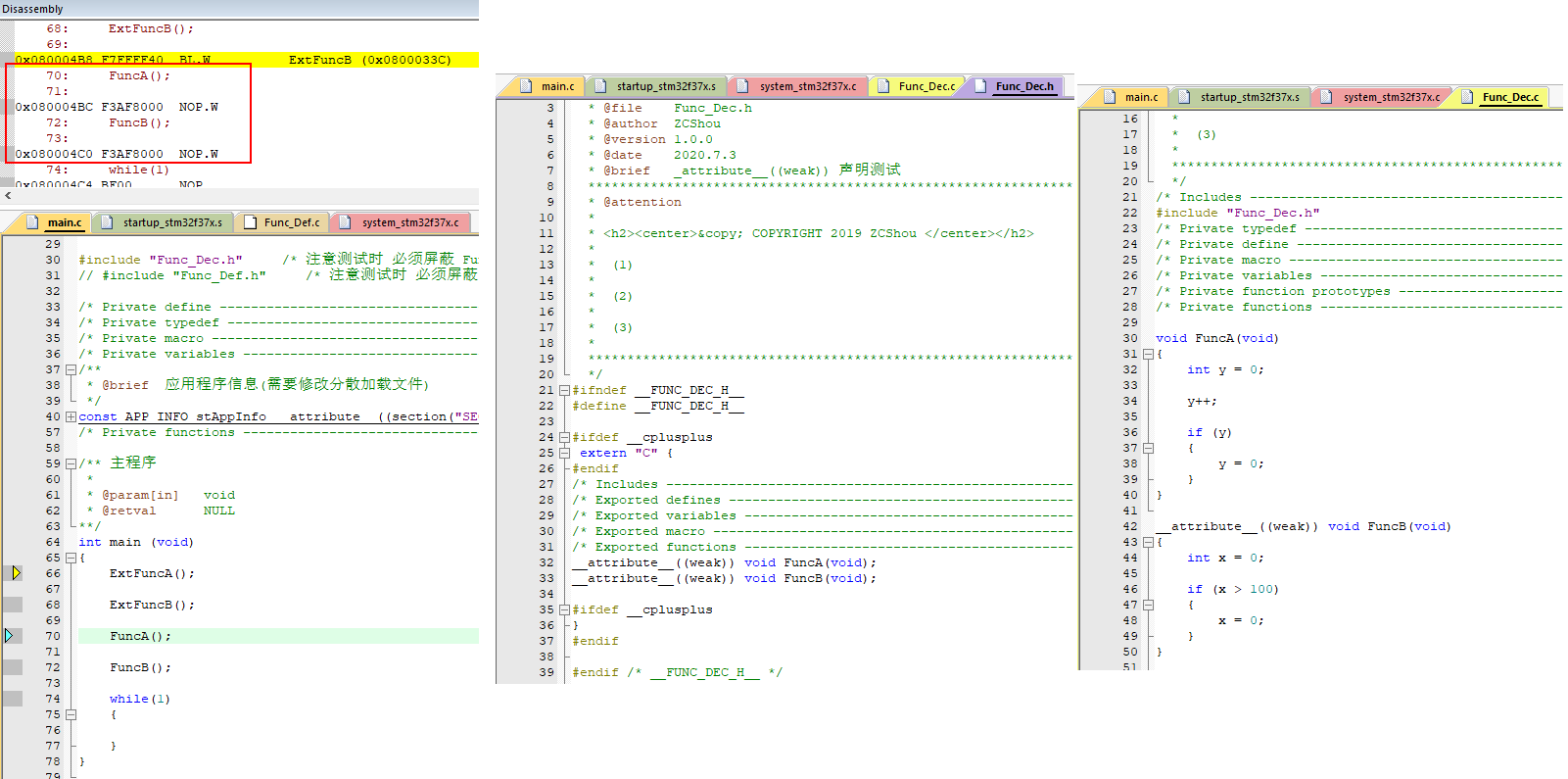Click the Disassembly horizontal scroll left arrow
The image size is (1568, 779).
tap(8, 196)
